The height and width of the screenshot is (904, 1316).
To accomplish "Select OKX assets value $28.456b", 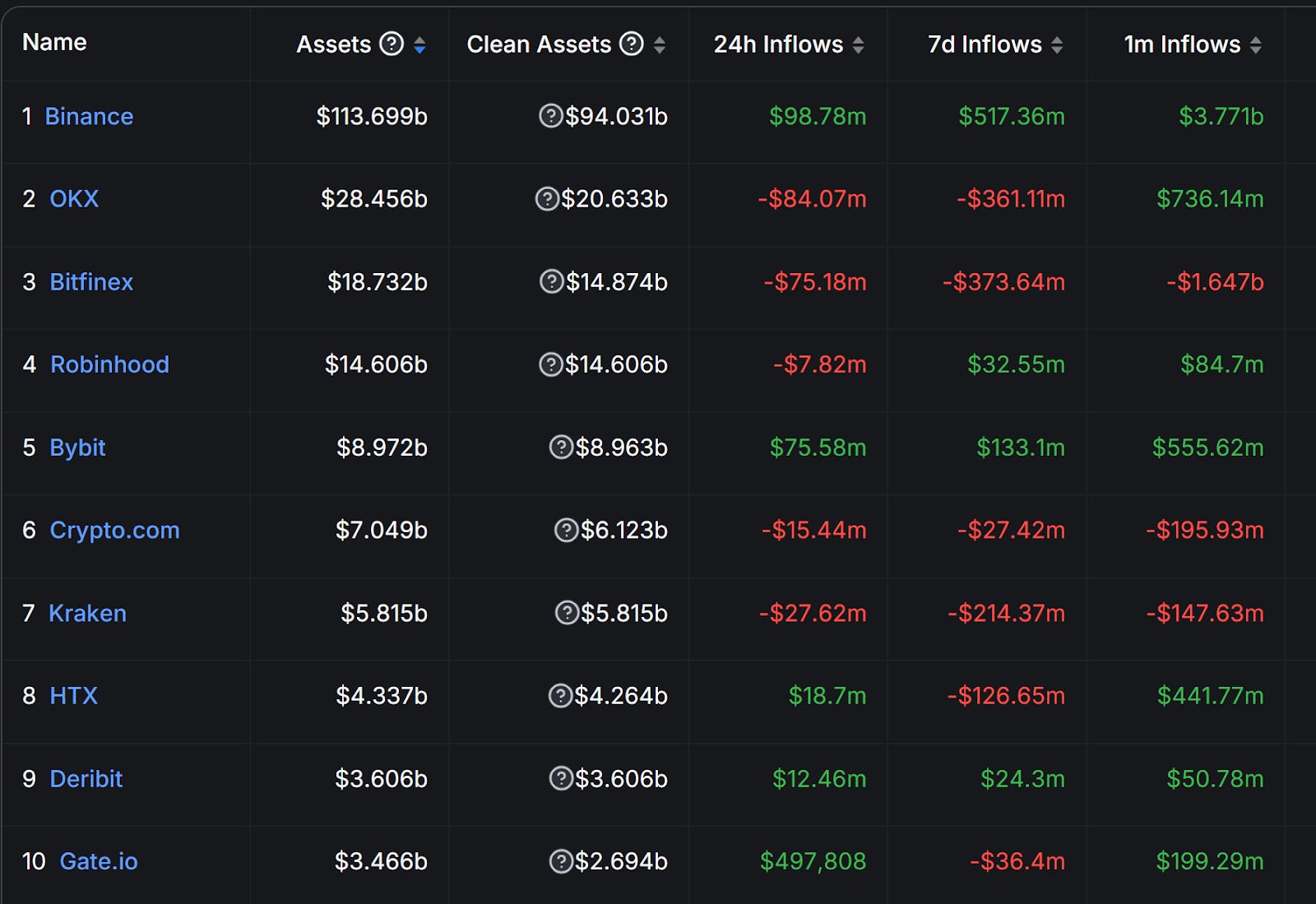I will (374, 198).
